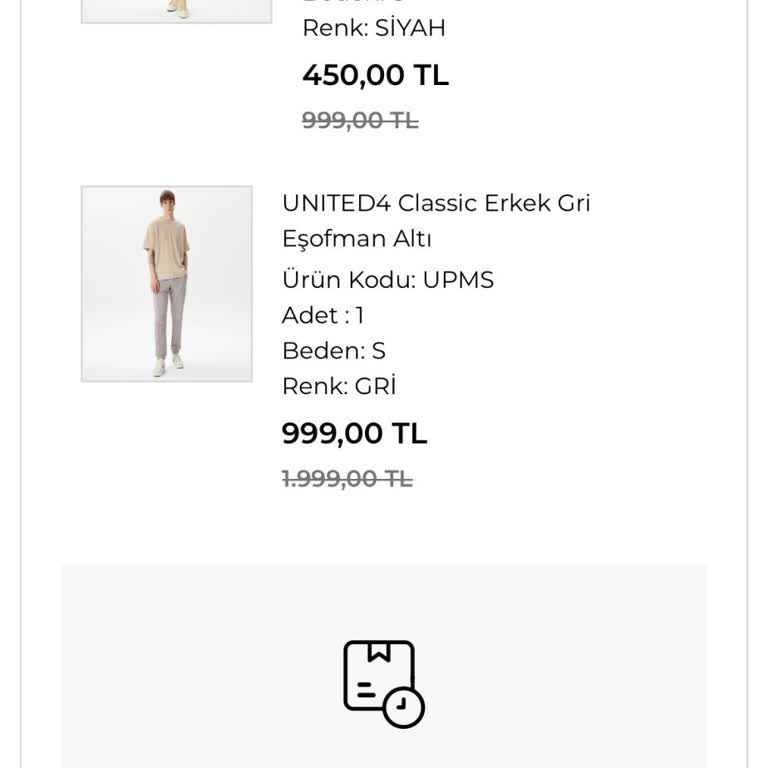Select the Ürün Kodu: UPMS line
The height and width of the screenshot is (768, 768).
point(388,280)
